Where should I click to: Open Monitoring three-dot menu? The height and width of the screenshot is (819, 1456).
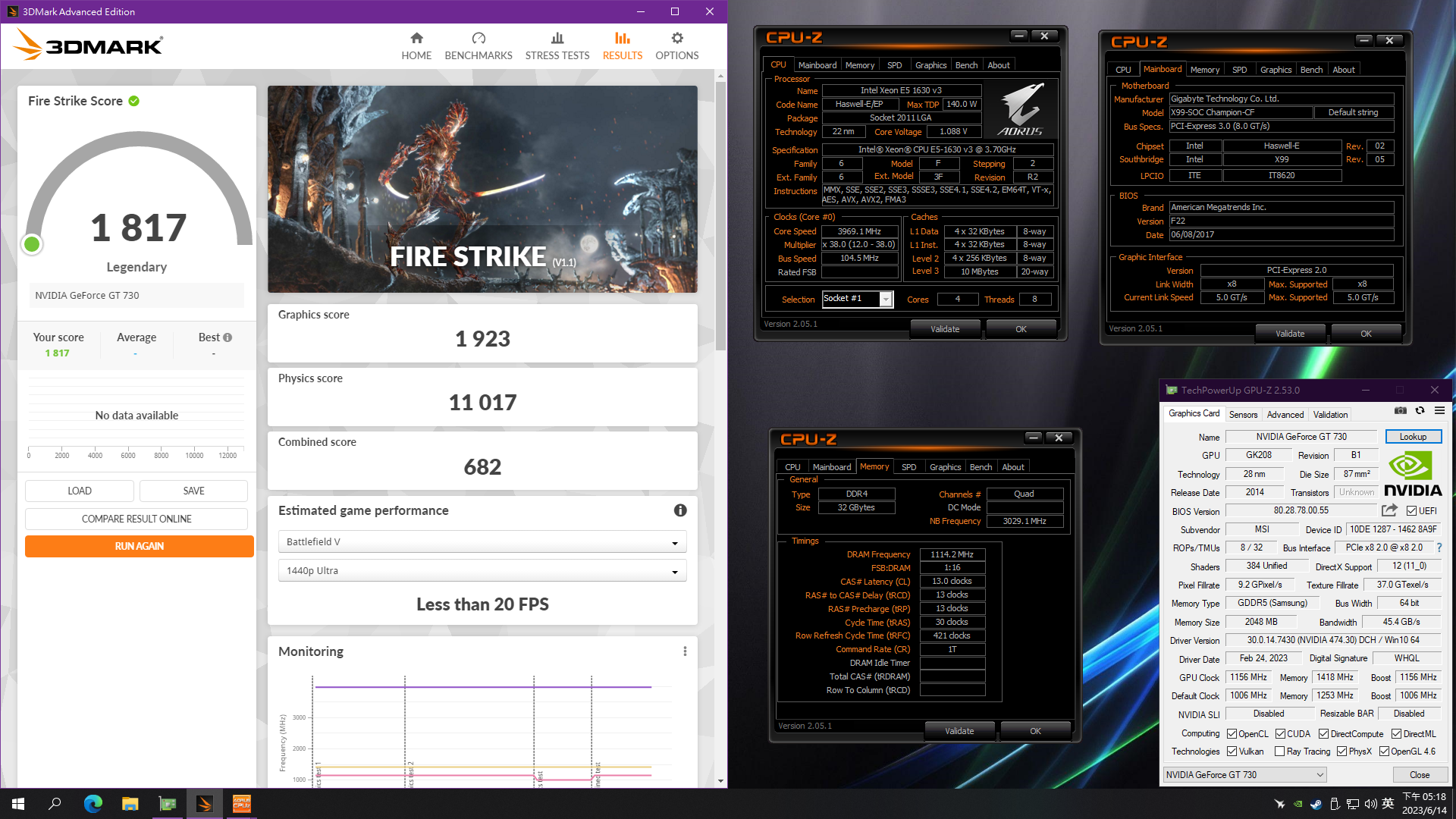click(685, 651)
